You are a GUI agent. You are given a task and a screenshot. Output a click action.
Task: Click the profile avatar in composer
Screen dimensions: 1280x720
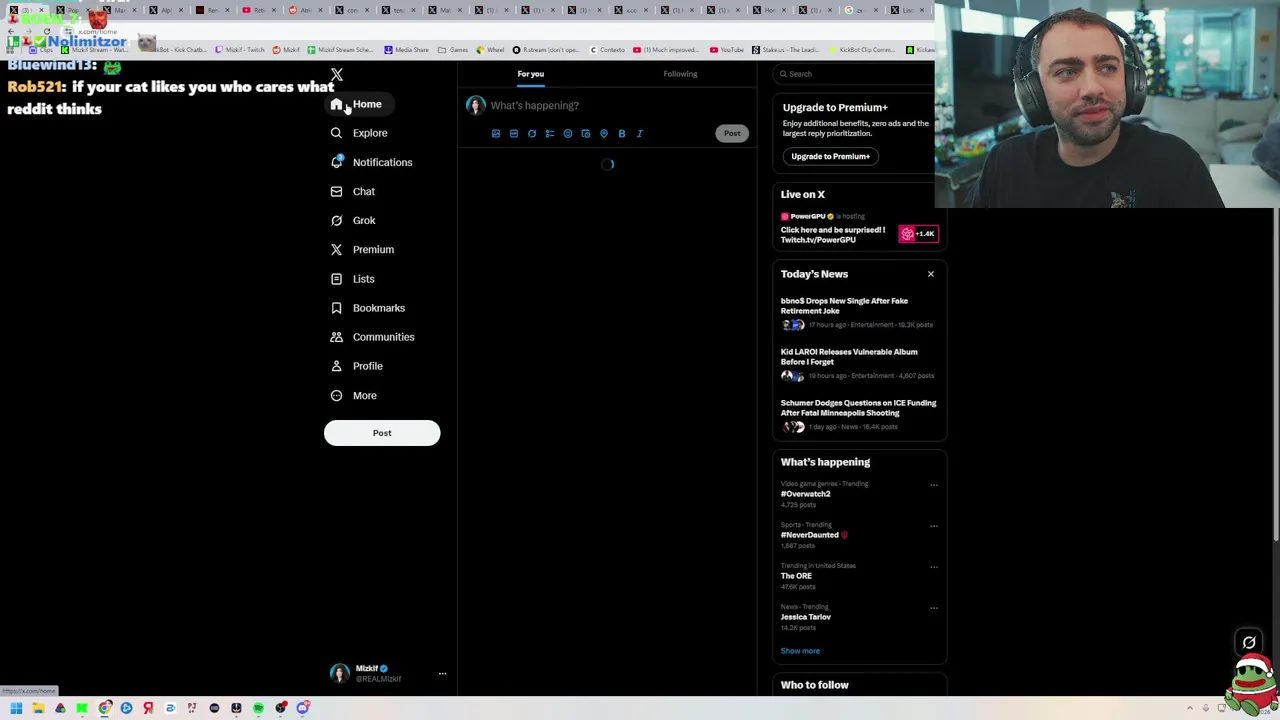(476, 105)
